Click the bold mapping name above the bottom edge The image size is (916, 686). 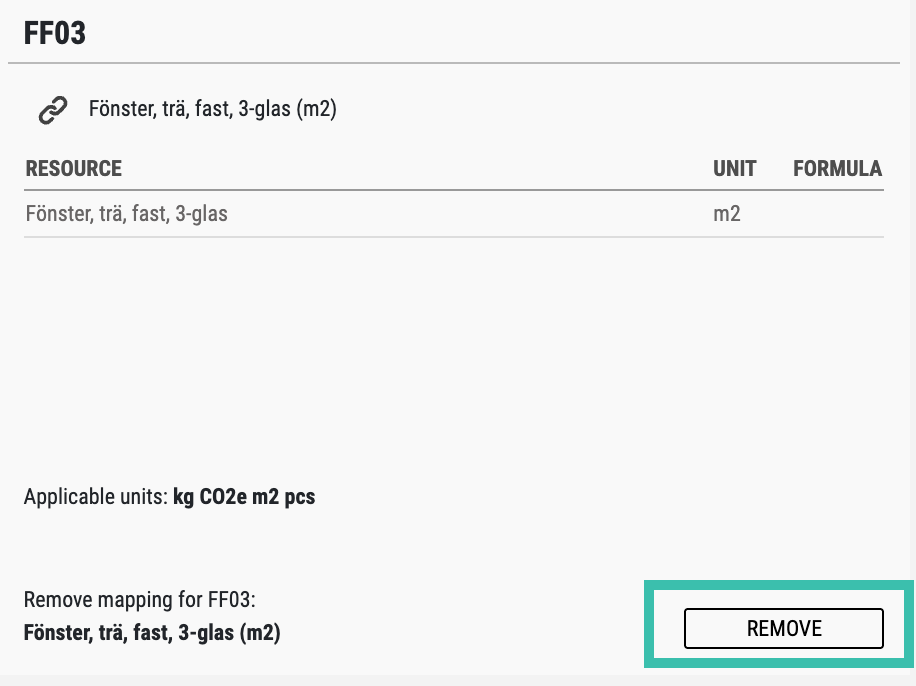[152, 633]
